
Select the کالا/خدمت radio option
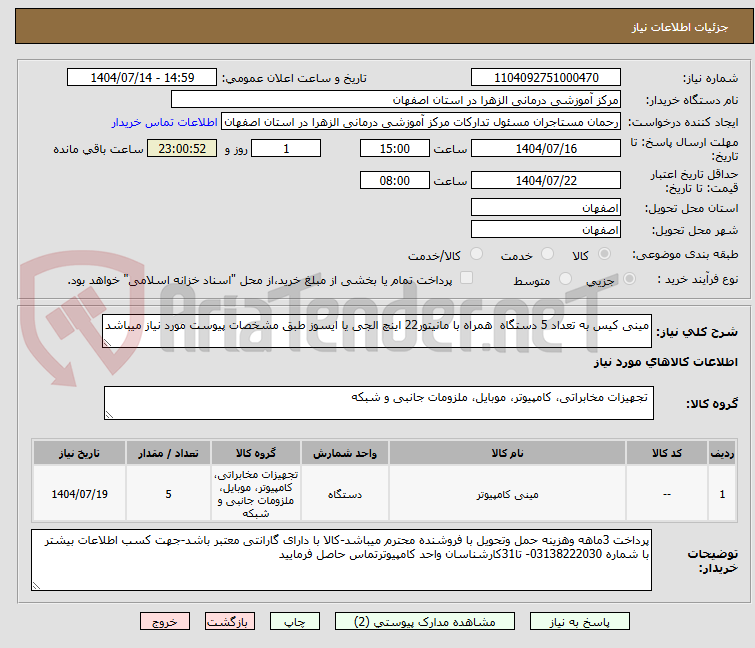476,255
